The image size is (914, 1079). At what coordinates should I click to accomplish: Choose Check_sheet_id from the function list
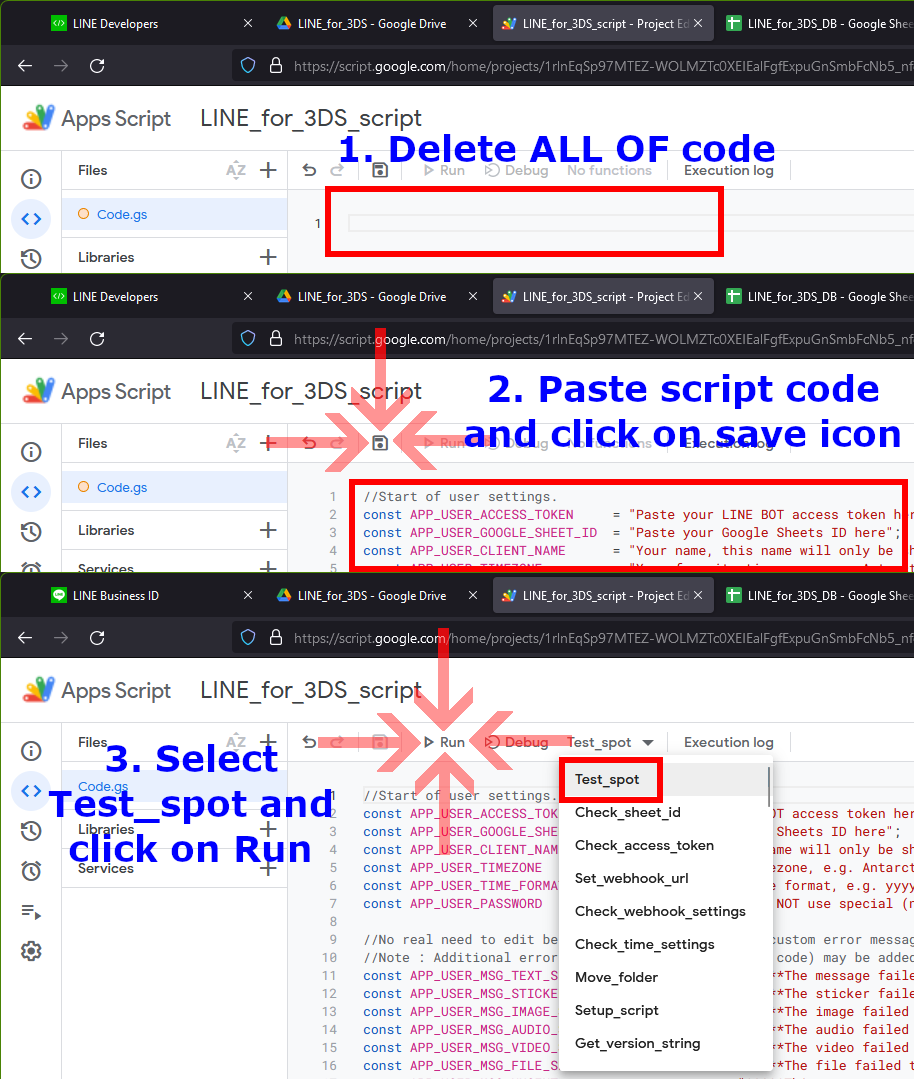666,813
